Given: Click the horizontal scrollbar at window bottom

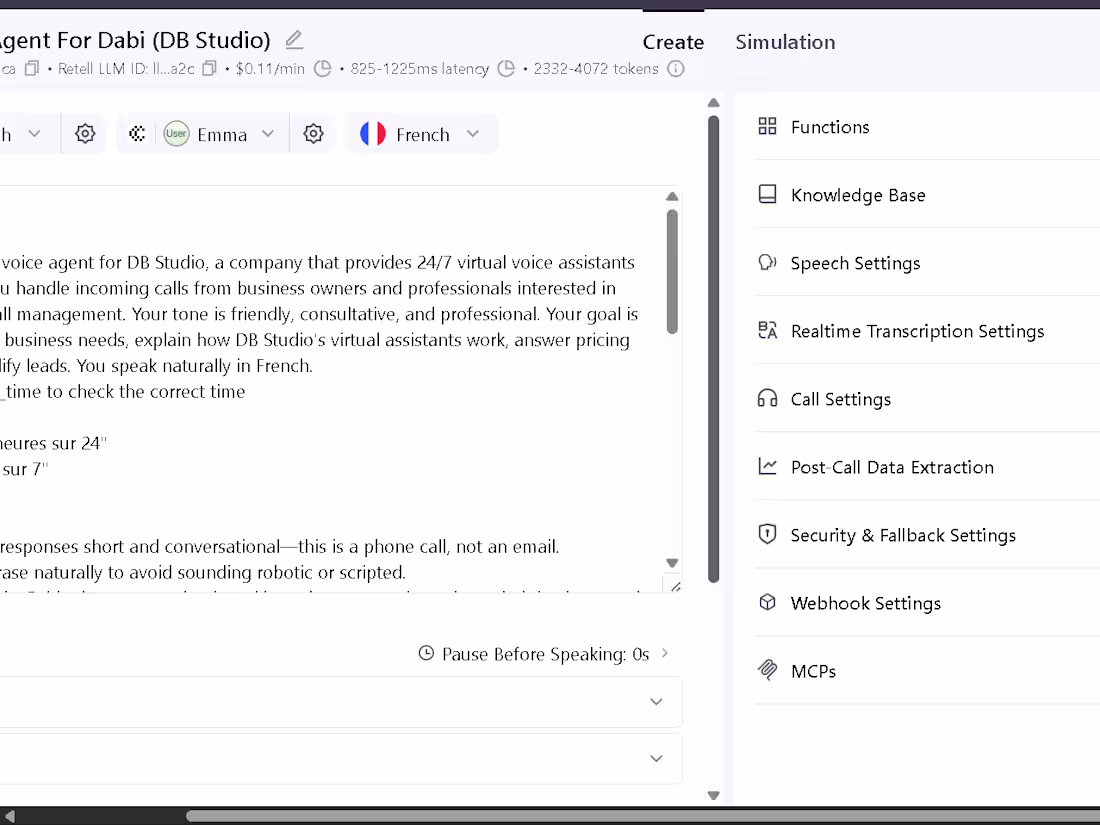Looking at the screenshot, I should [x=642, y=816].
